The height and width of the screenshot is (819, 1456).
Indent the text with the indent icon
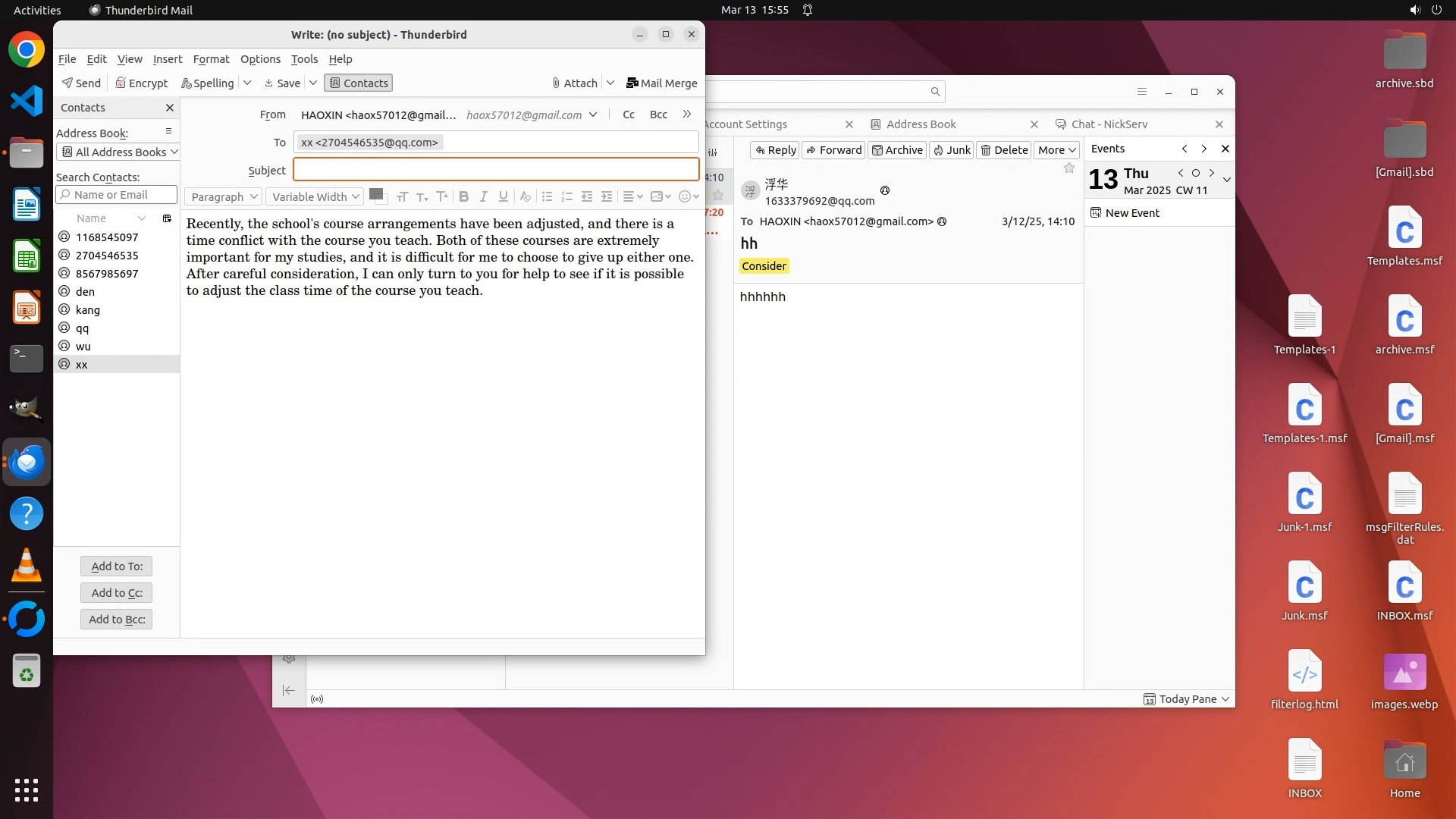pos(607,196)
